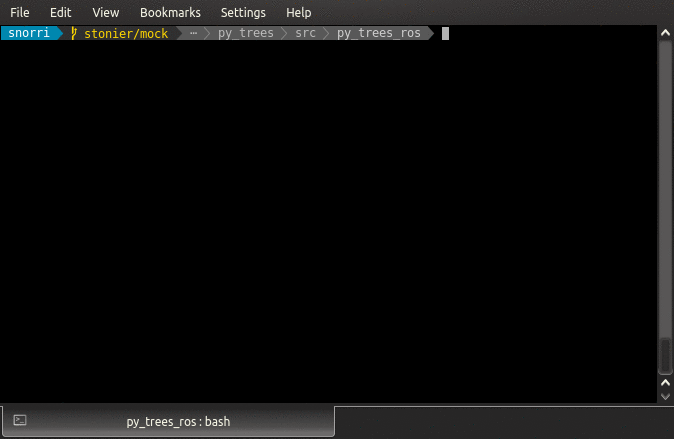Click the 'snorri' username prompt segment

pos(29,33)
